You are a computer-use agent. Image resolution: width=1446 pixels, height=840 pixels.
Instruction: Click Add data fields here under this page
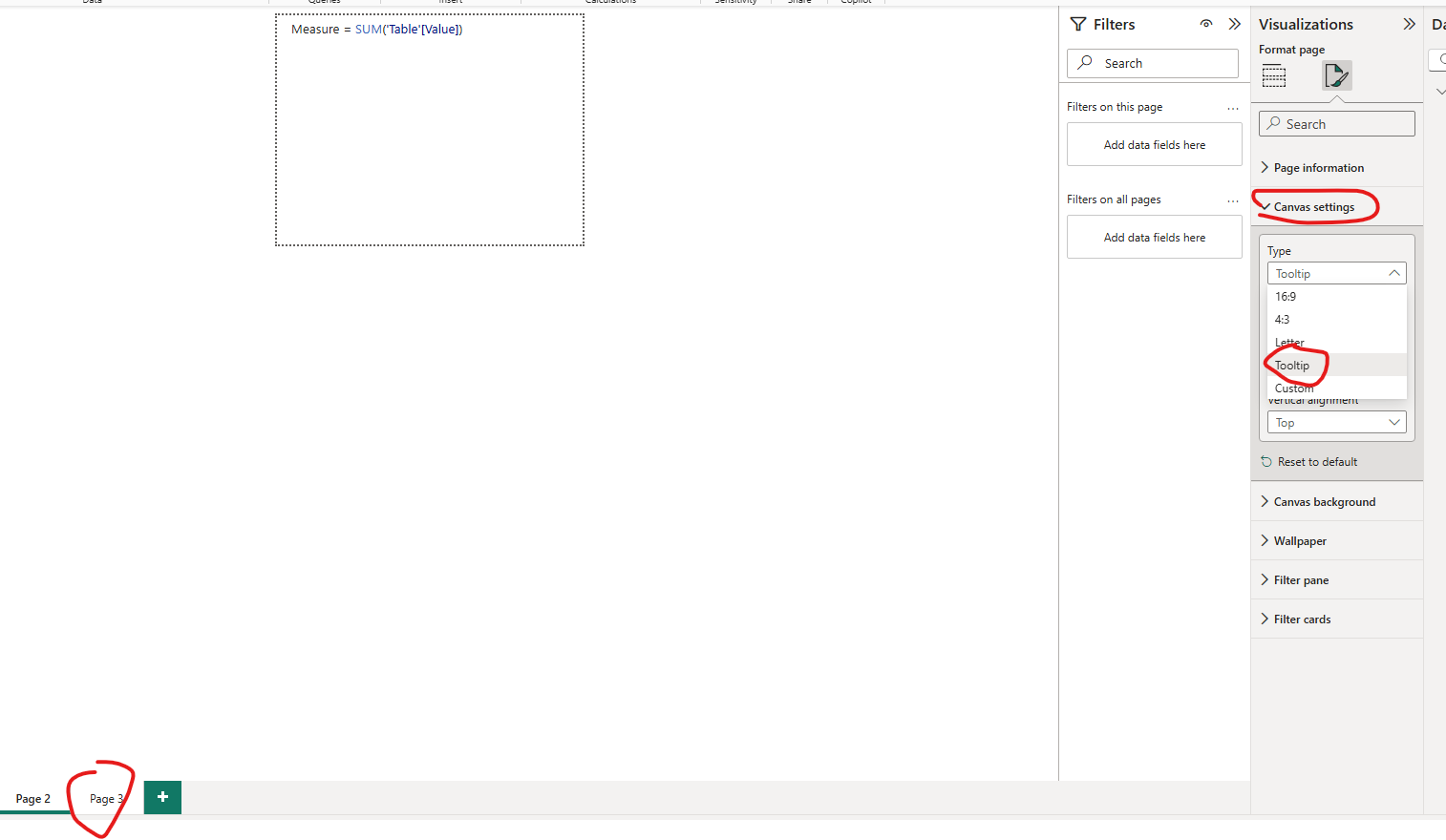(1155, 145)
